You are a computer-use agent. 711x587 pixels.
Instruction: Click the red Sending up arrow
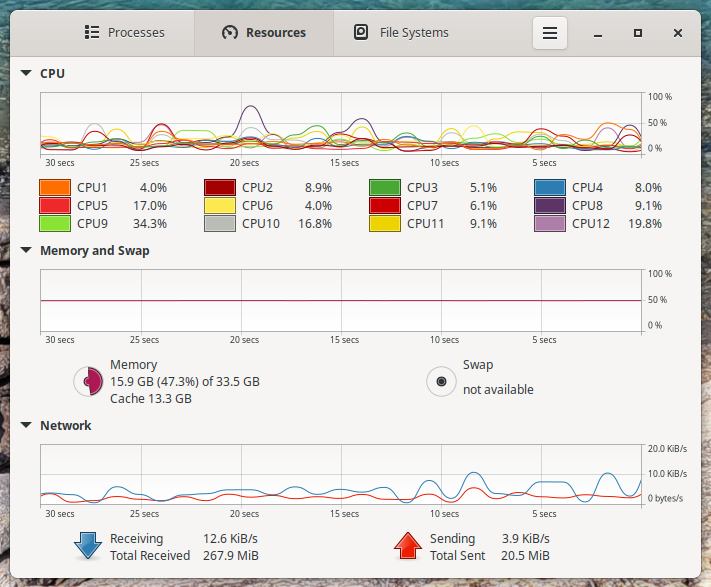(x=407, y=546)
